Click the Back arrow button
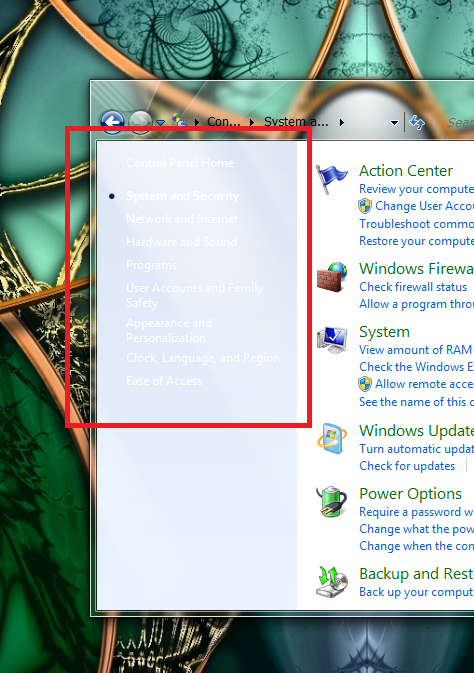 [112, 122]
